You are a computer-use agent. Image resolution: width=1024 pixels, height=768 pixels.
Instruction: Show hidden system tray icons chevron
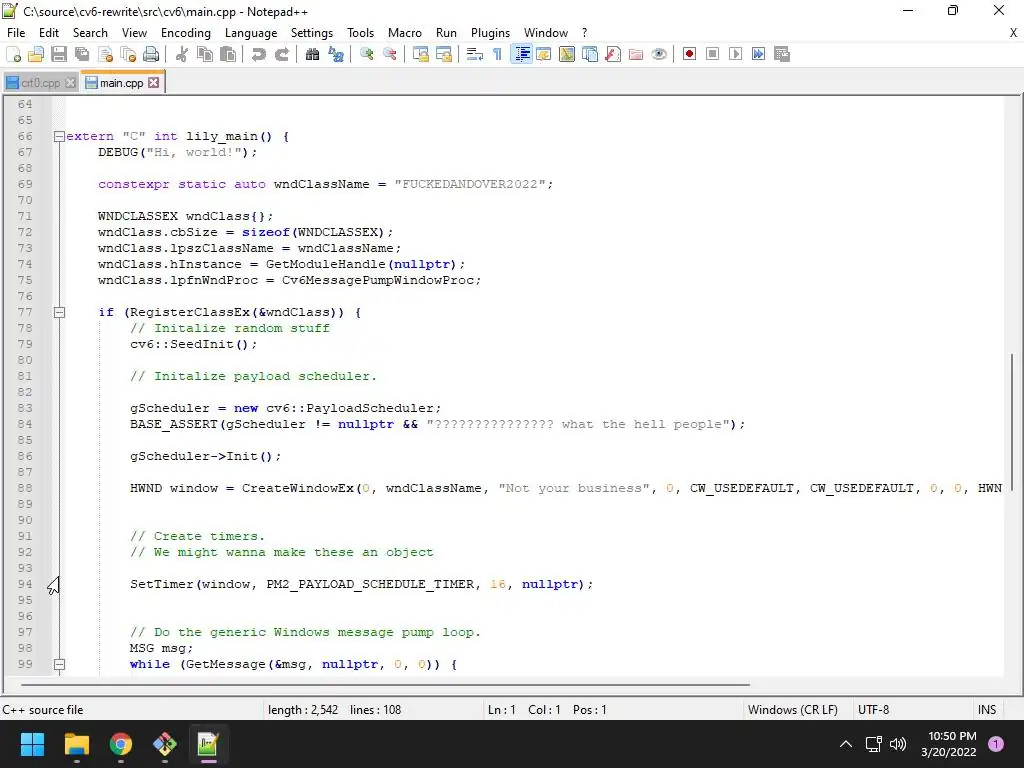coord(846,744)
